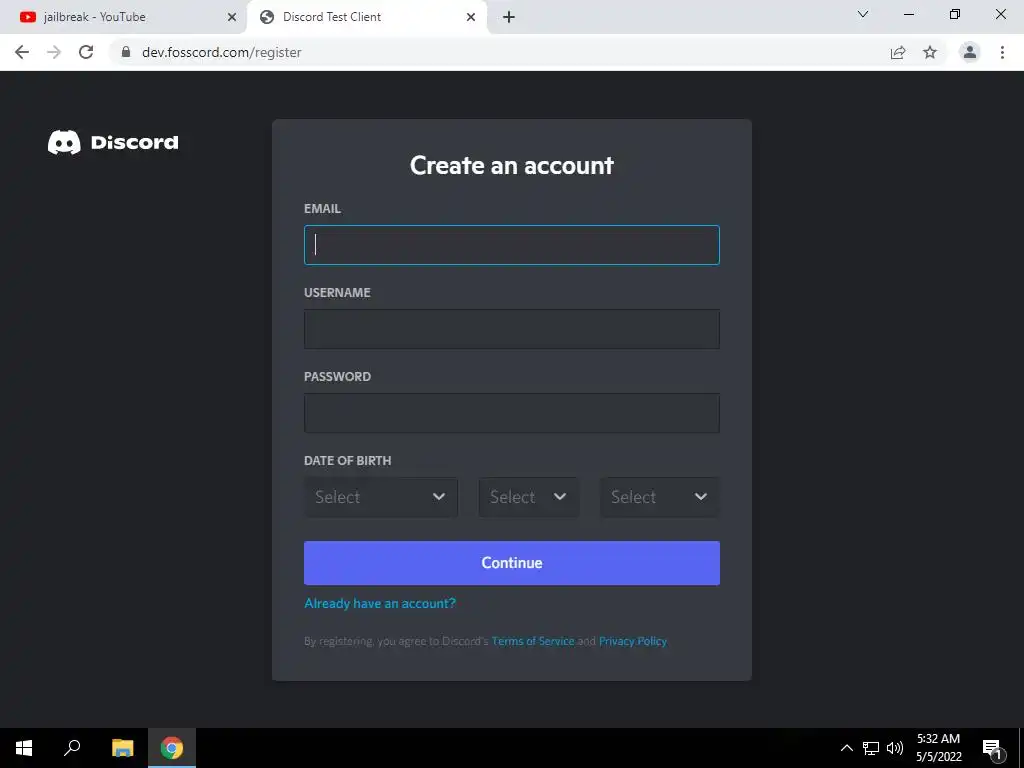
Task: Reload the page with the refresh icon
Action: tap(86, 52)
